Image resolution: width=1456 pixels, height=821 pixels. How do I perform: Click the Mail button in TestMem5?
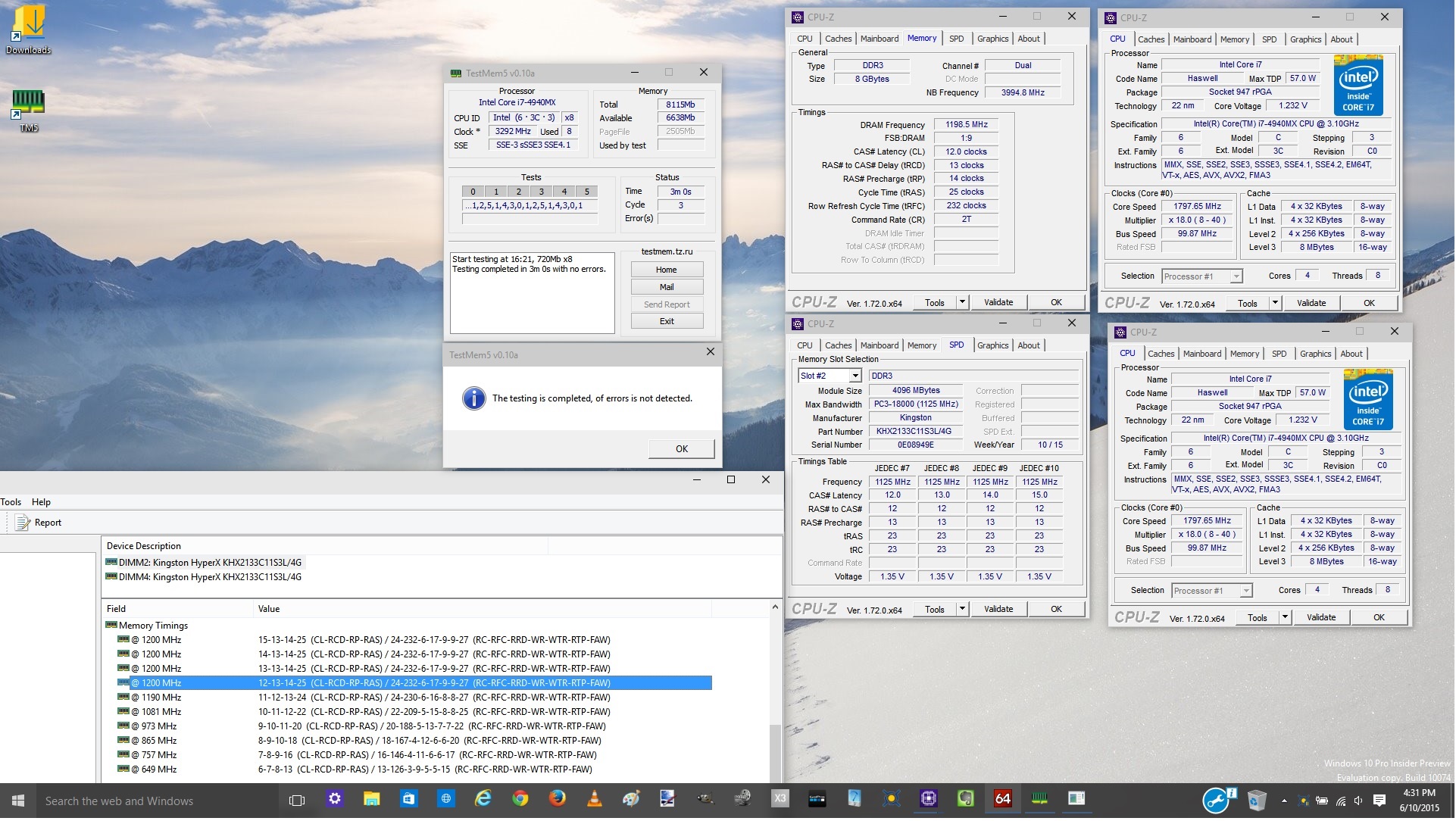click(667, 289)
